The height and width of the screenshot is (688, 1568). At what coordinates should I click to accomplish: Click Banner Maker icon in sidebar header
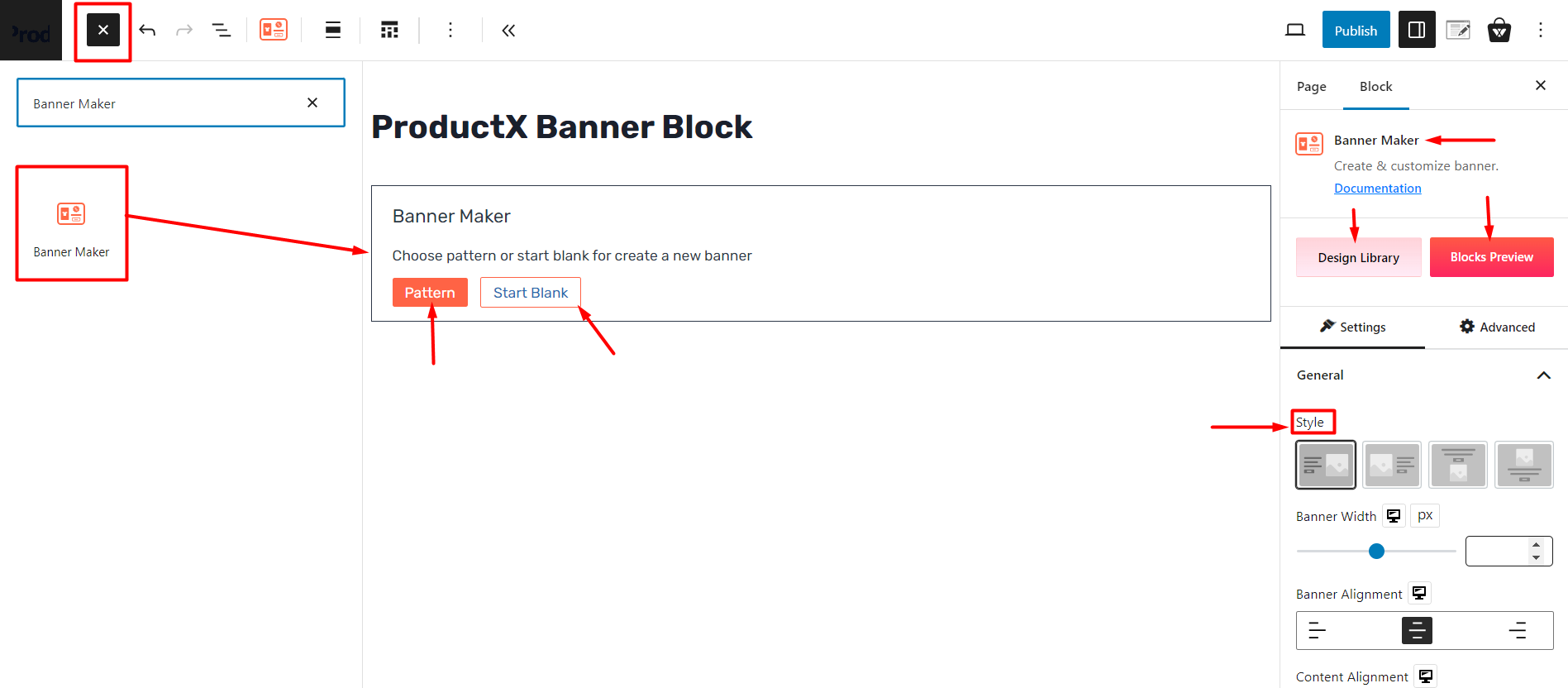click(1309, 143)
